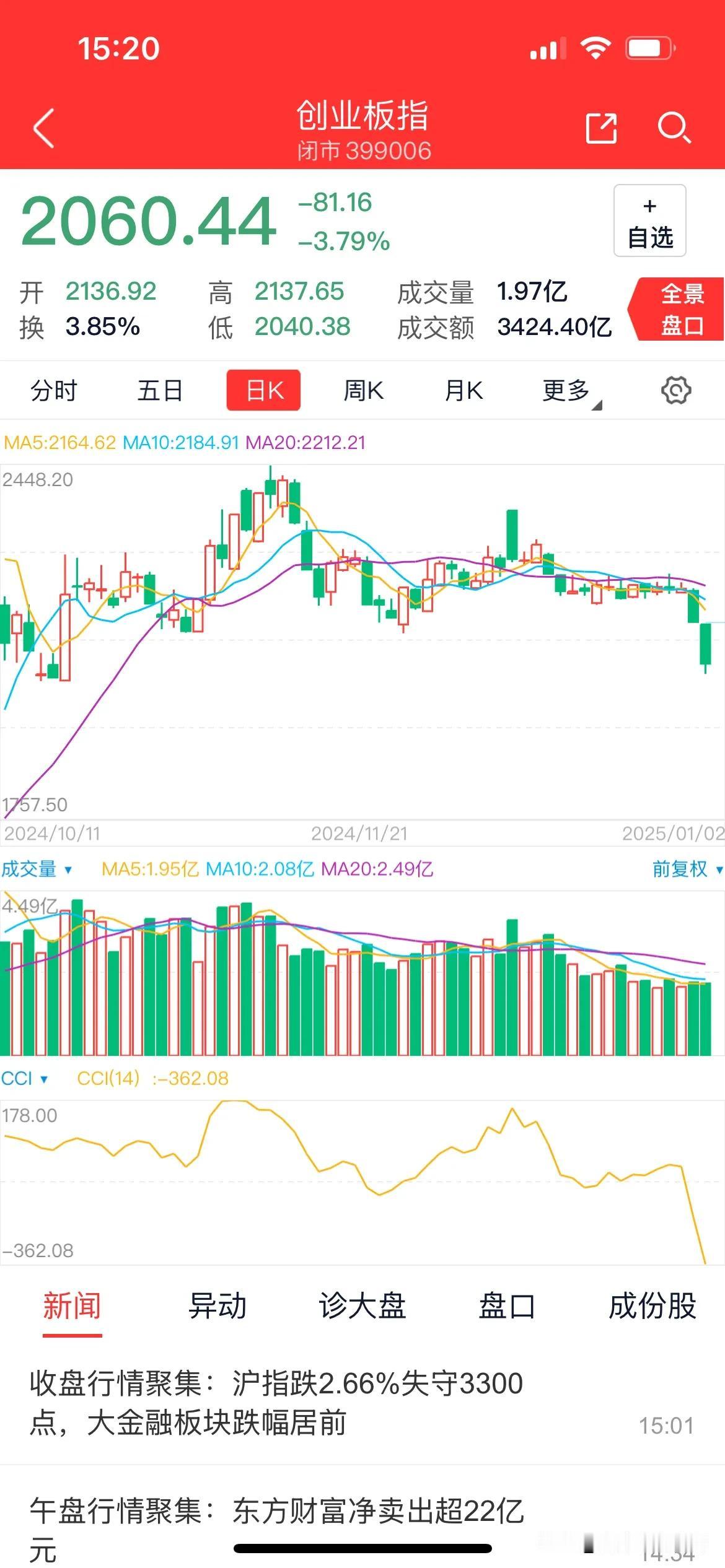Tap the back arrow icon
The image size is (725, 1568).
pyautogui.click(x=44, y=128)
